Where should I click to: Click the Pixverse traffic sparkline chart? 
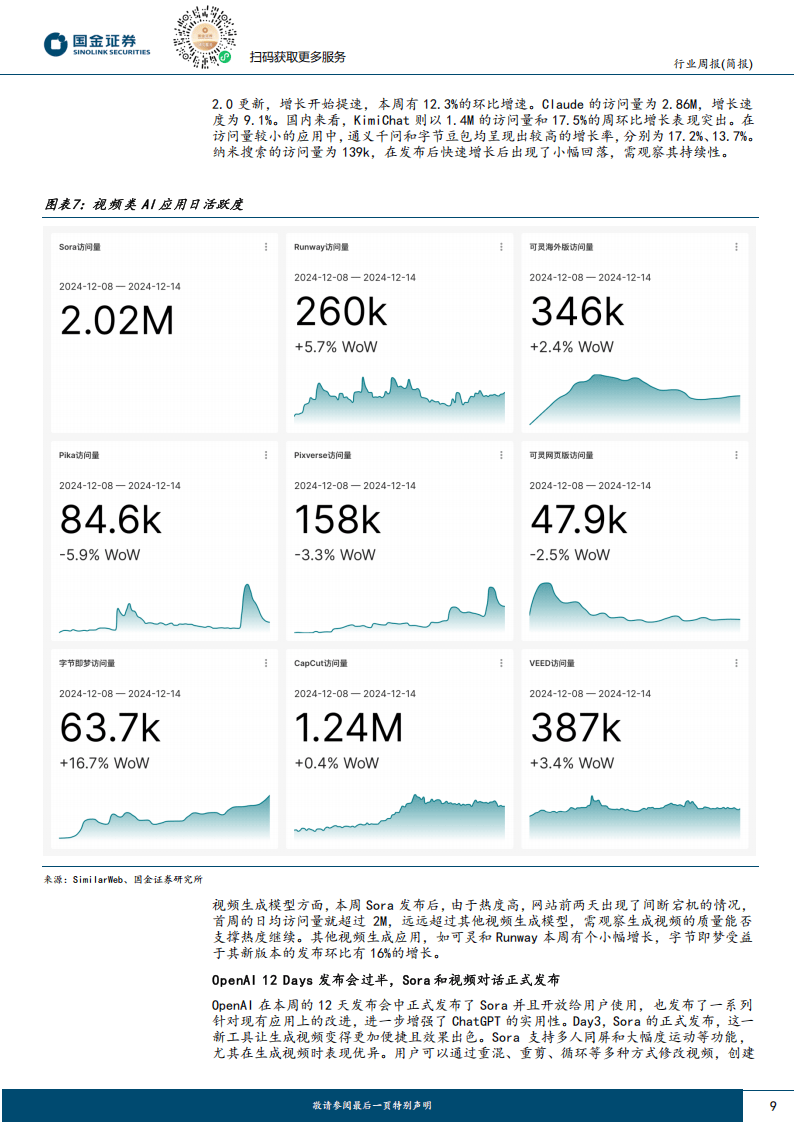tap(400, 609)
